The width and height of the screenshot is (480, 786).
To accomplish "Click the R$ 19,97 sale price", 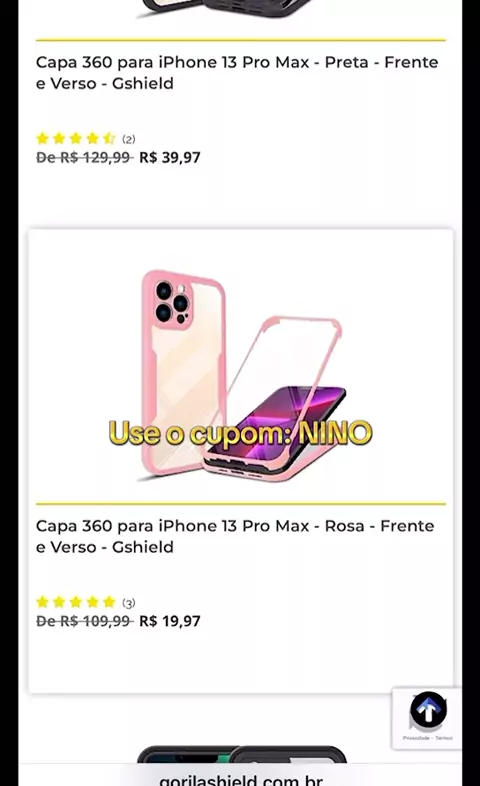I will click(x=170, y=621).
